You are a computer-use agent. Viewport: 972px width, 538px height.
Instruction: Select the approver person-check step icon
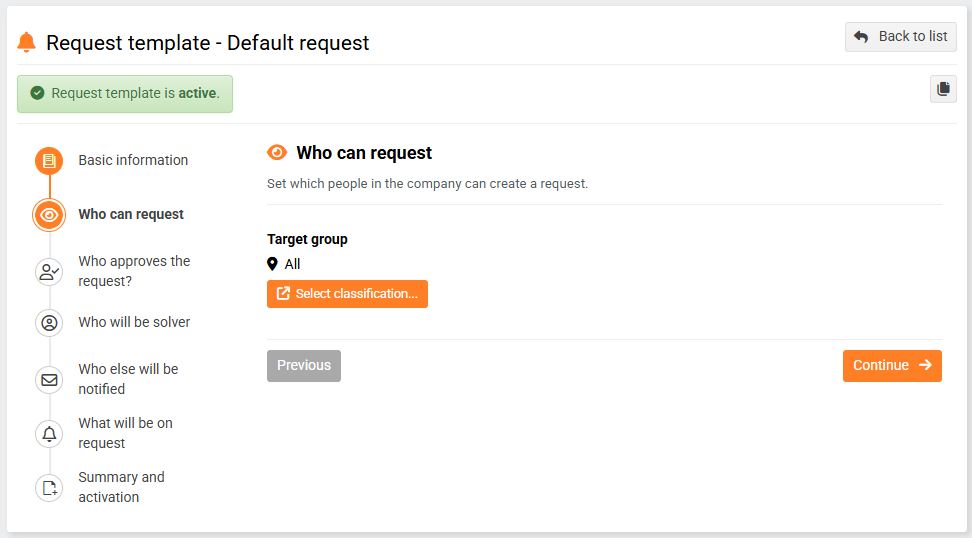point(49,271)
